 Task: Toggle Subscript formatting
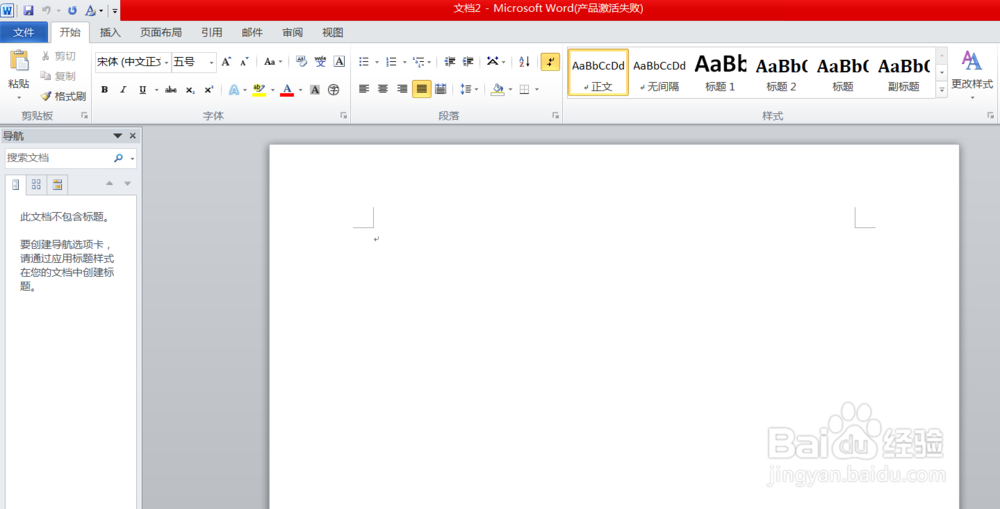tap(190, 90)
